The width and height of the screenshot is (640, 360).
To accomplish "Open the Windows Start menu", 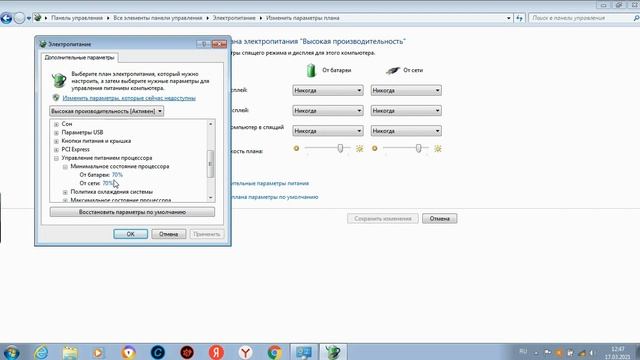I will pos(11,352).
